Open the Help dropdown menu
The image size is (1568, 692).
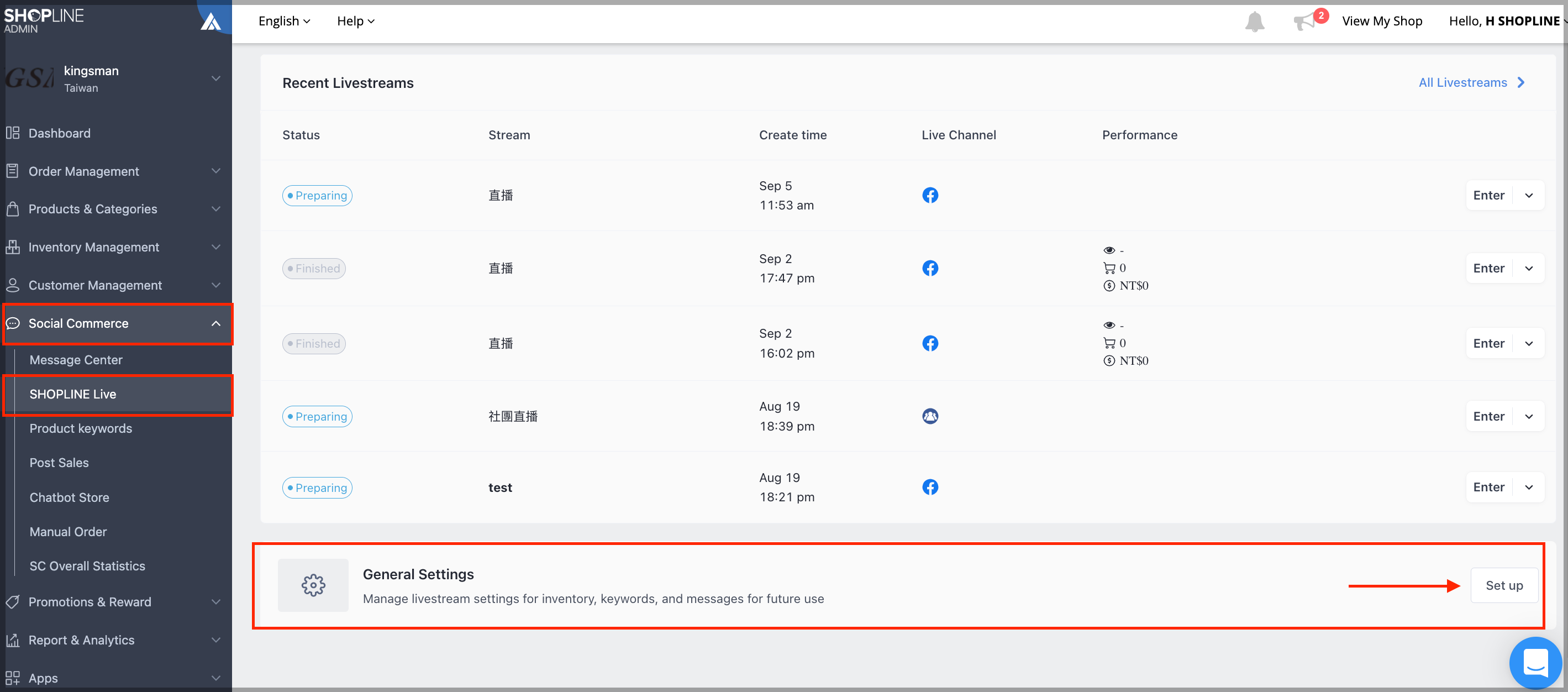tap(355, 22)
